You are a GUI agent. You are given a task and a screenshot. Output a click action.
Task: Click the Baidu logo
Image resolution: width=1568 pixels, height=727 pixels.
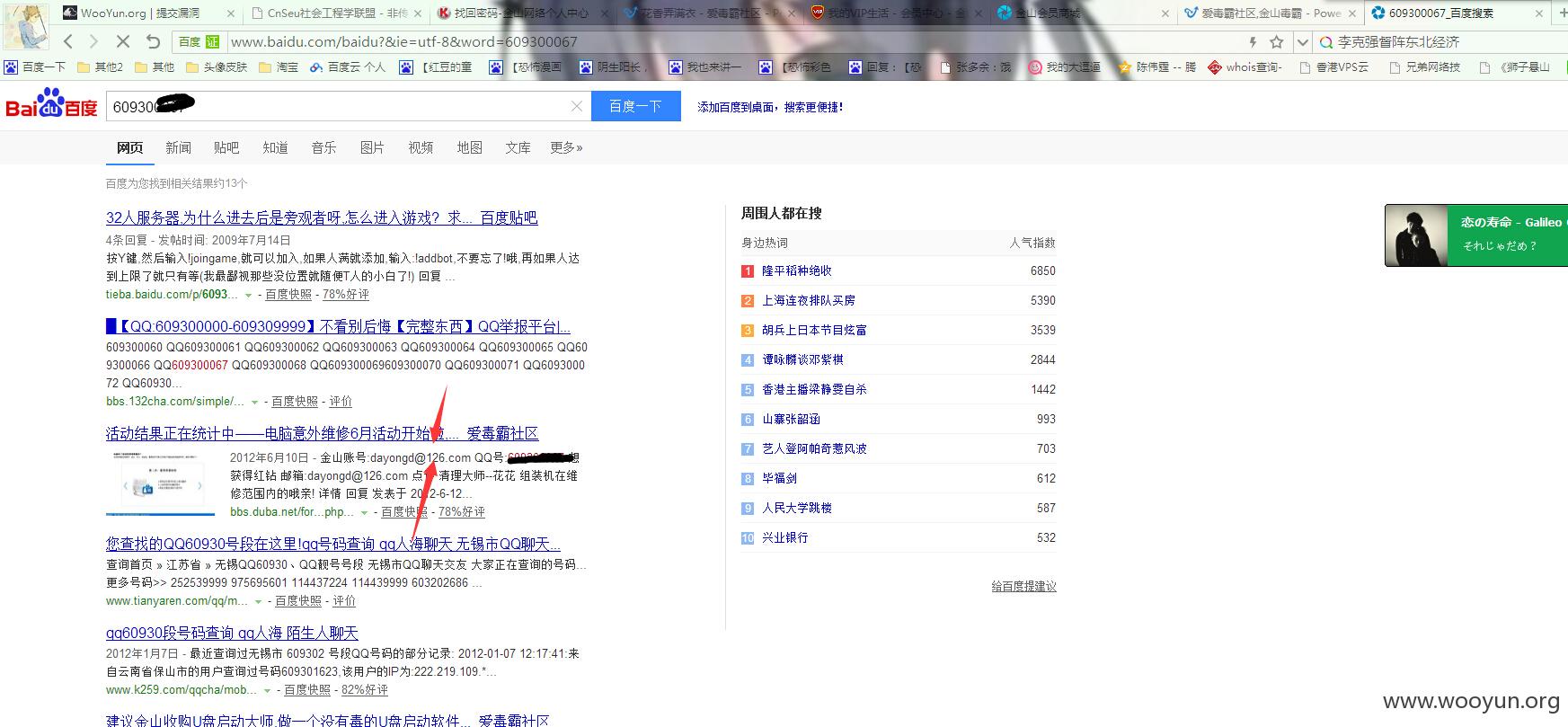[x=51, y=104]
